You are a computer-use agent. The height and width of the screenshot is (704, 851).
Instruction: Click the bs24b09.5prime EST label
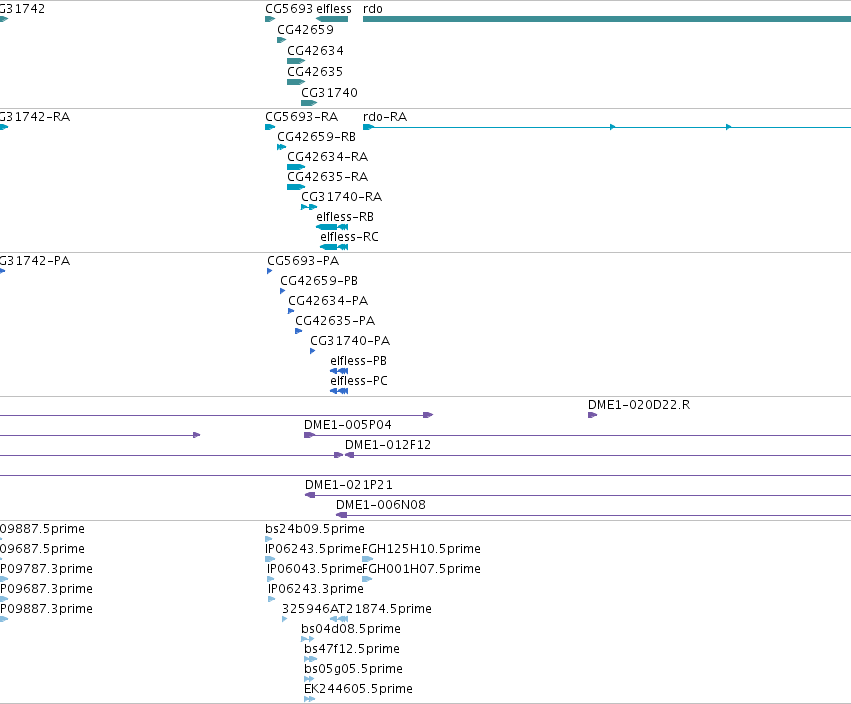pyautogui.click(x=315, y=529)
